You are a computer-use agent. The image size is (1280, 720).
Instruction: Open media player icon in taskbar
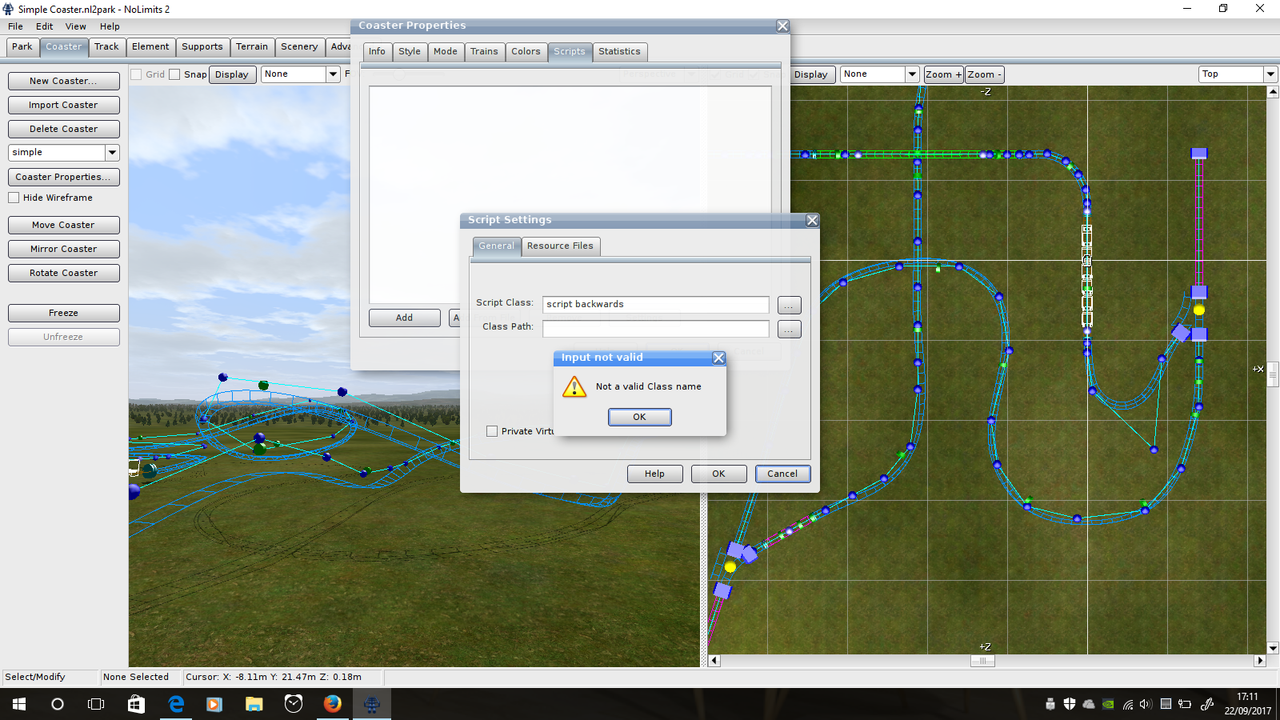[x=215, y=704]
